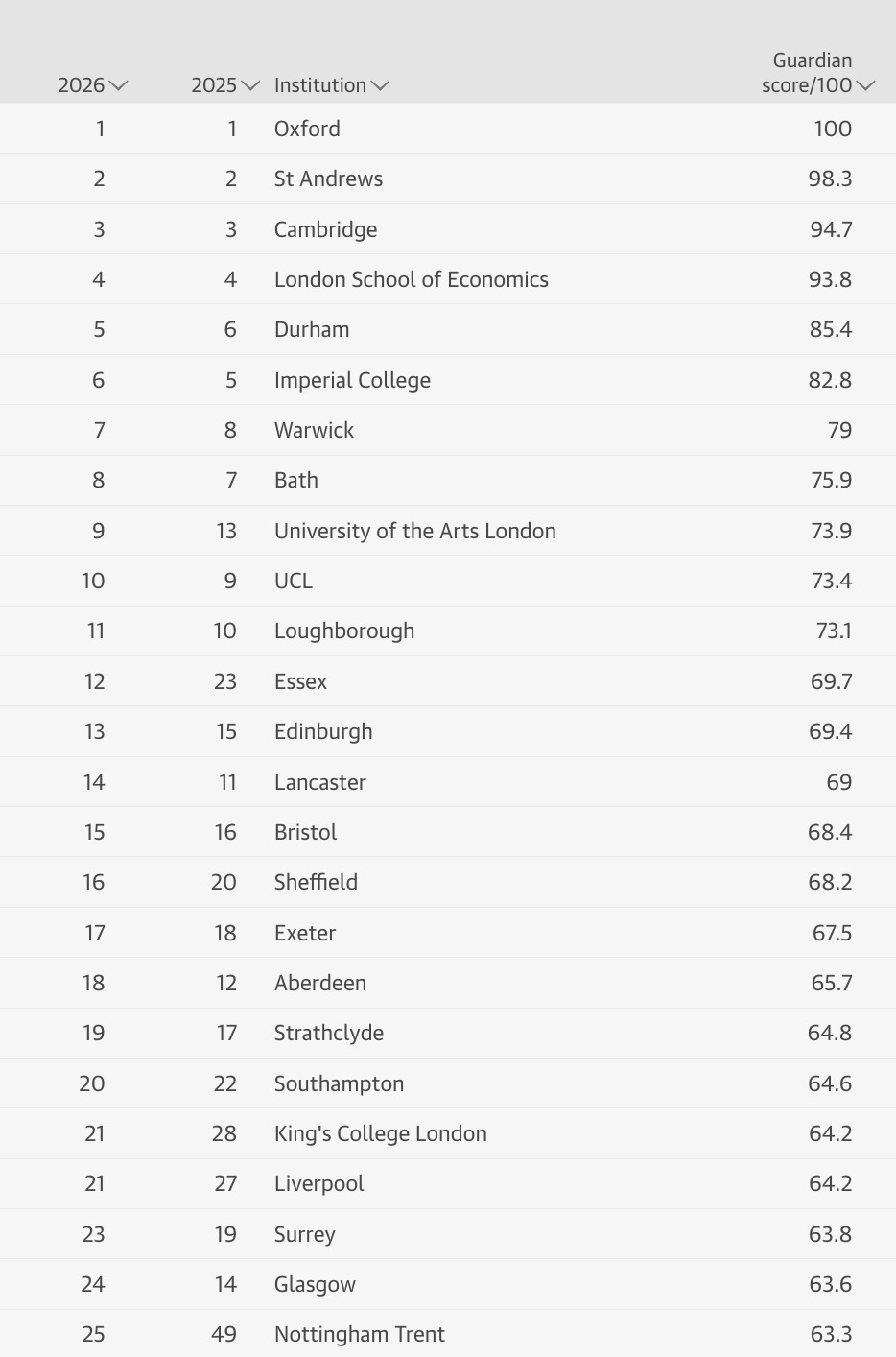Image resolution: width=896 pixels, height=1357 pixels.
Task: Click Oxford's score of 100
Action: [832, 129]
